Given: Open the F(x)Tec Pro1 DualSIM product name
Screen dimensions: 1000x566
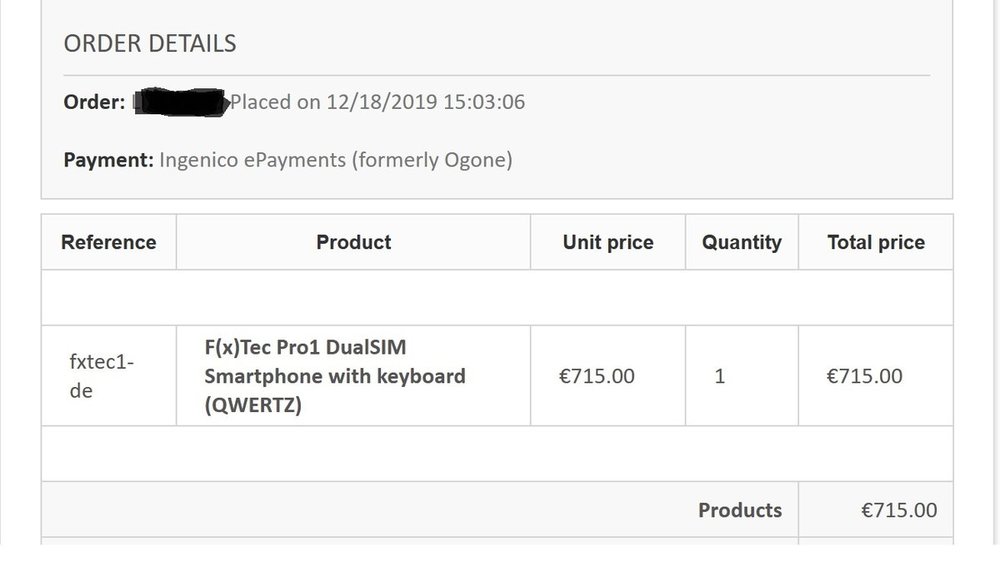Looking at the screenshot, I should (305, 347).
